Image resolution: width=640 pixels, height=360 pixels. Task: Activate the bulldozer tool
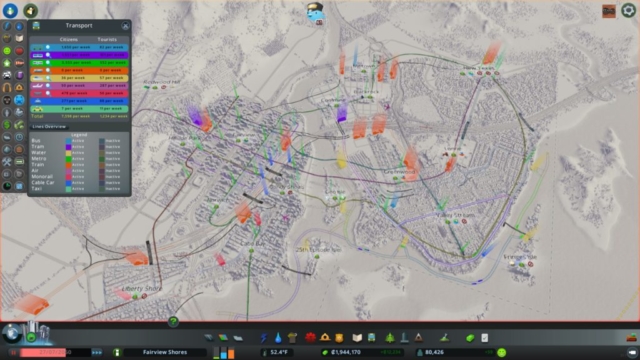(631, 338)
